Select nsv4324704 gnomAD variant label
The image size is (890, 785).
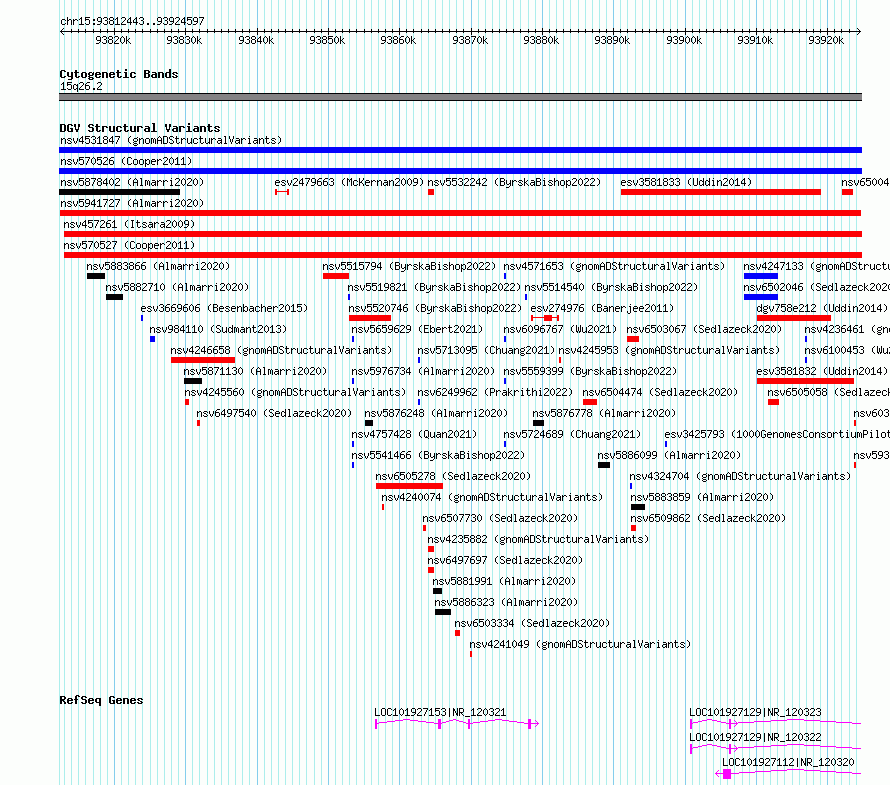tap(740, 476)
